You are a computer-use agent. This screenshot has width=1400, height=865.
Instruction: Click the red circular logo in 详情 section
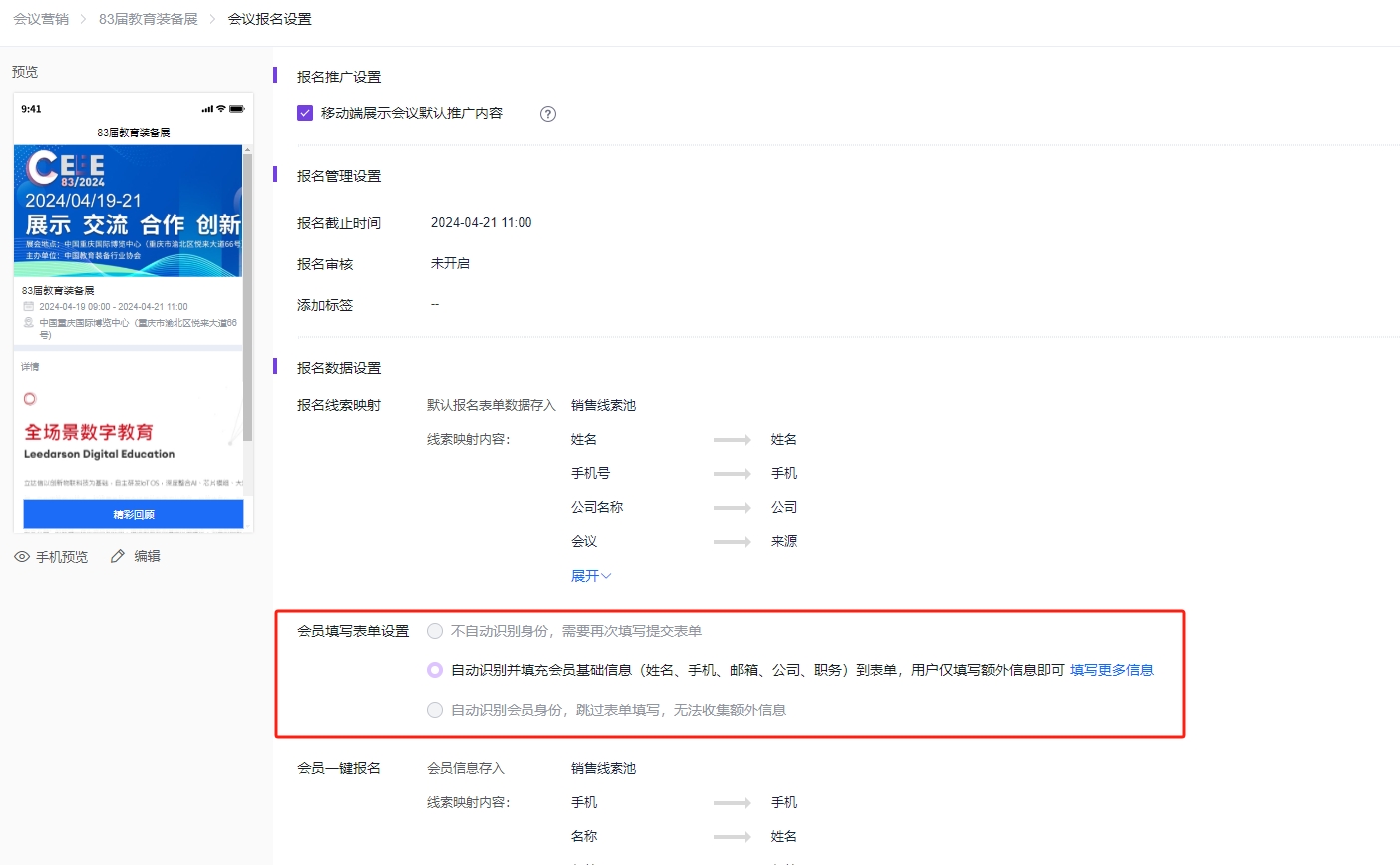pyautogui.click(x=29, y=398)
